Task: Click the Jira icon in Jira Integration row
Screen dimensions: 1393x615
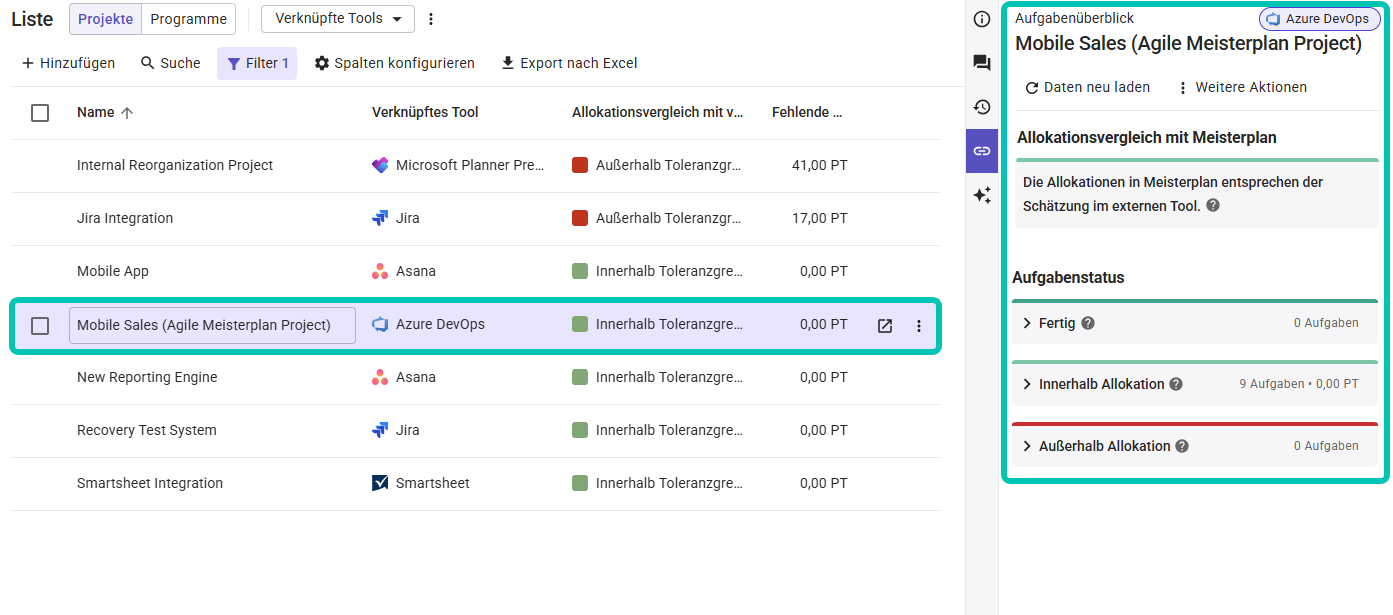Action: [x=380, y=218]
